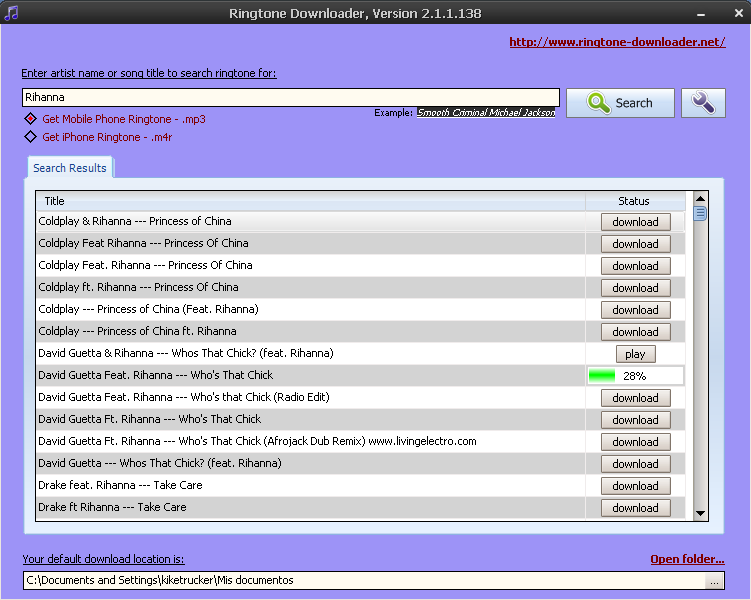This screenshot has height=600, width=751.
Task: Click the wrench settings icon button
Action: [x=703, y=102]
